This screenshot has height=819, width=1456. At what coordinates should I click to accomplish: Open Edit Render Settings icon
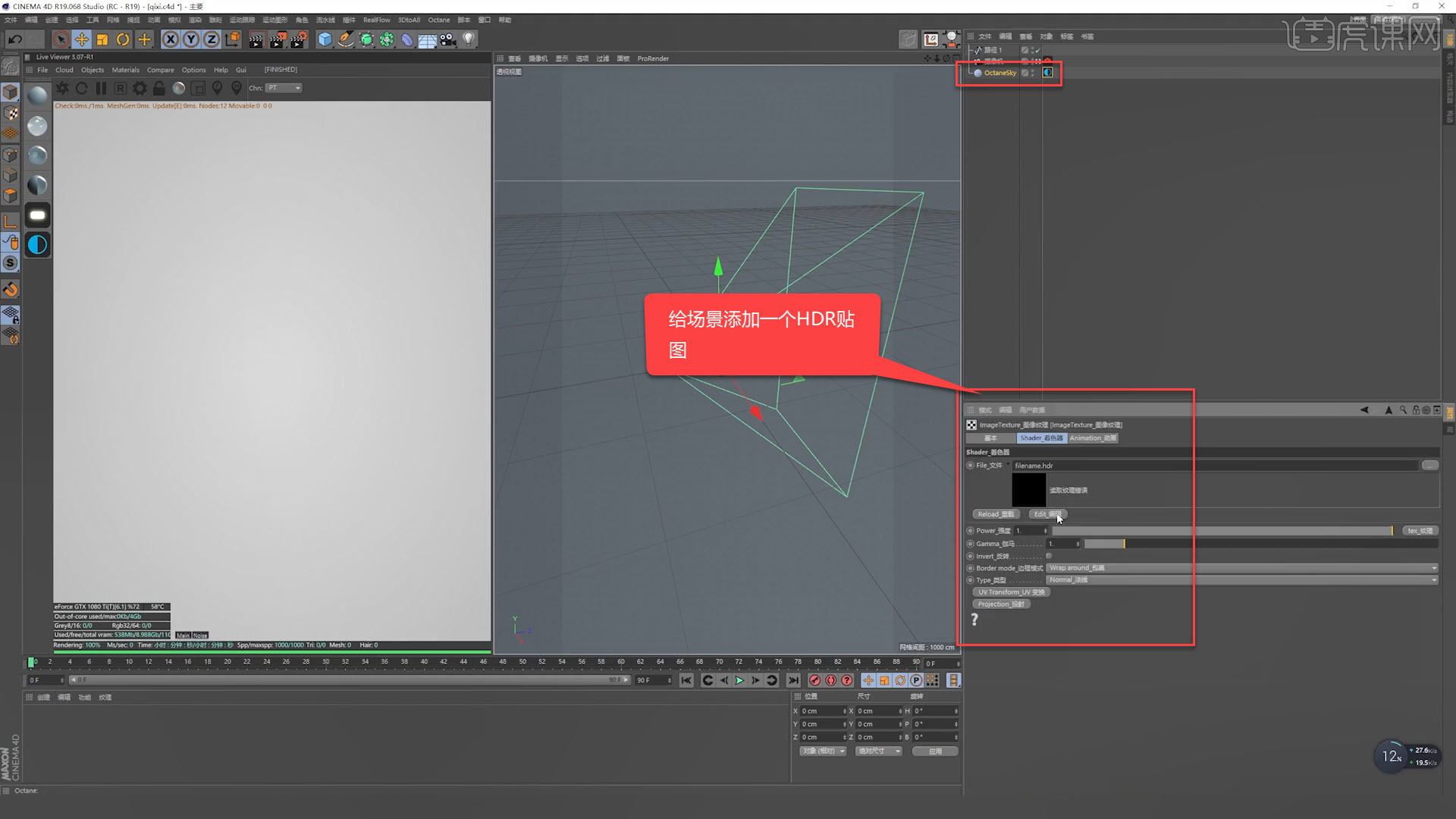299,39
